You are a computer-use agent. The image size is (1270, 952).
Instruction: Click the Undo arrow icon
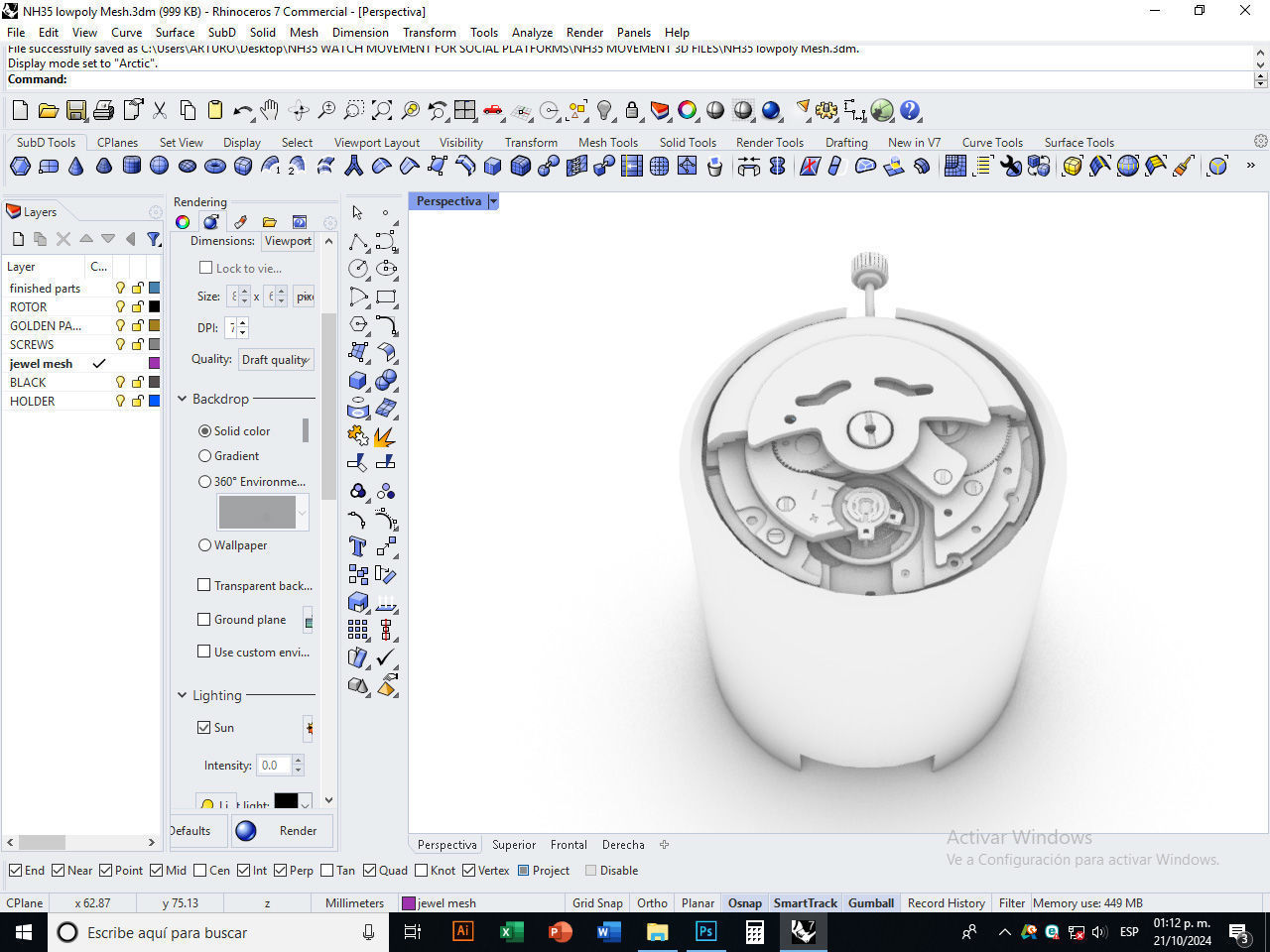tap(243, 111)
